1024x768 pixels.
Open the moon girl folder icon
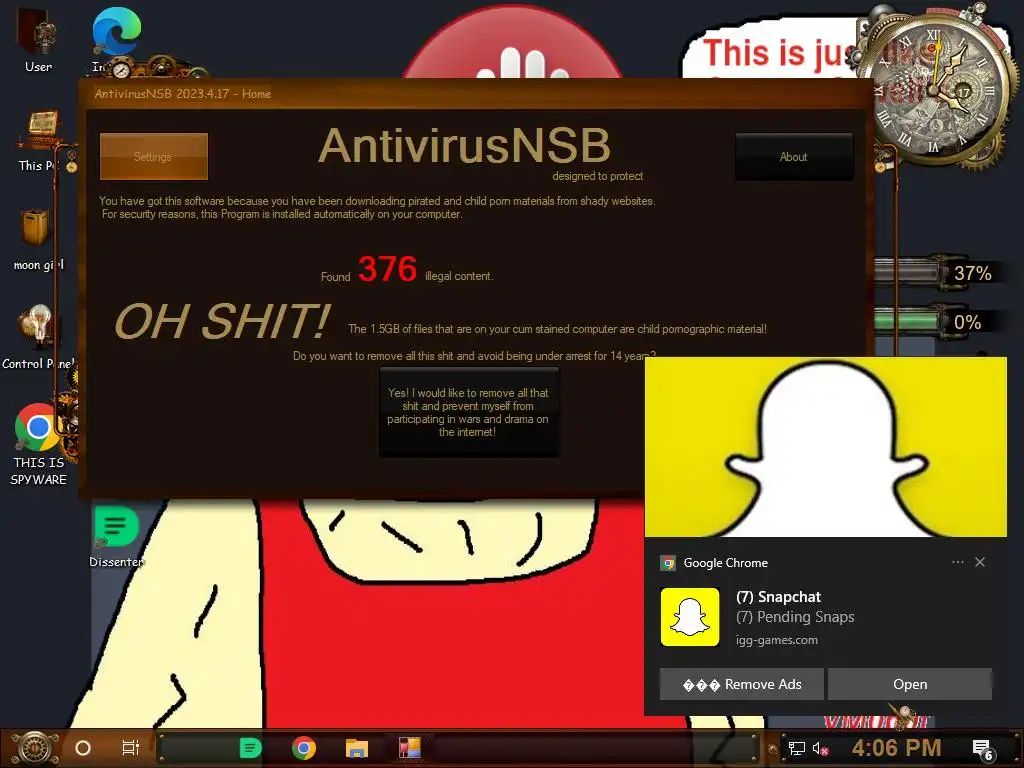pos(38,240)
